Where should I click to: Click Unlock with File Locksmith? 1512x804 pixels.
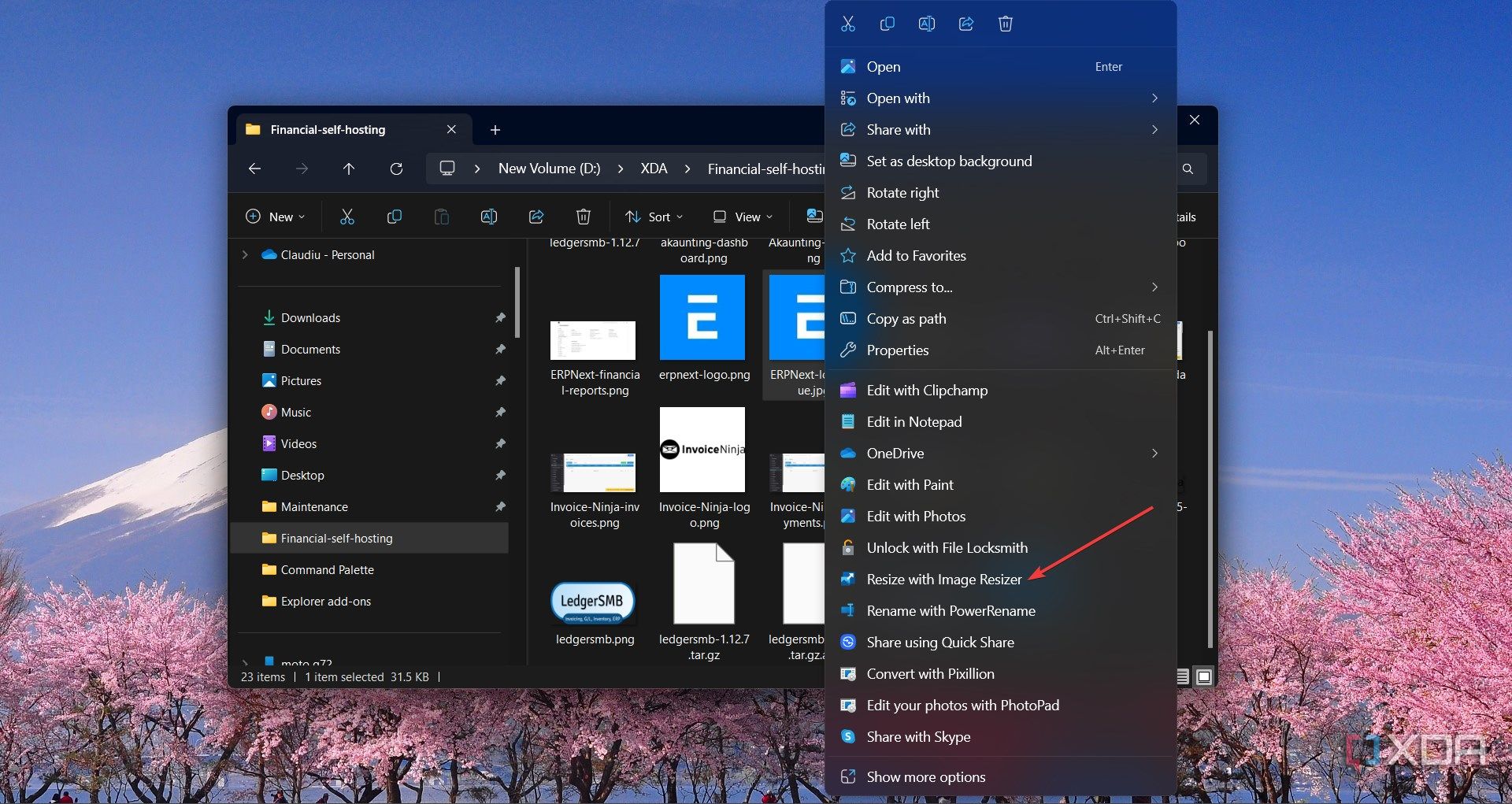tap(1000, 548)
